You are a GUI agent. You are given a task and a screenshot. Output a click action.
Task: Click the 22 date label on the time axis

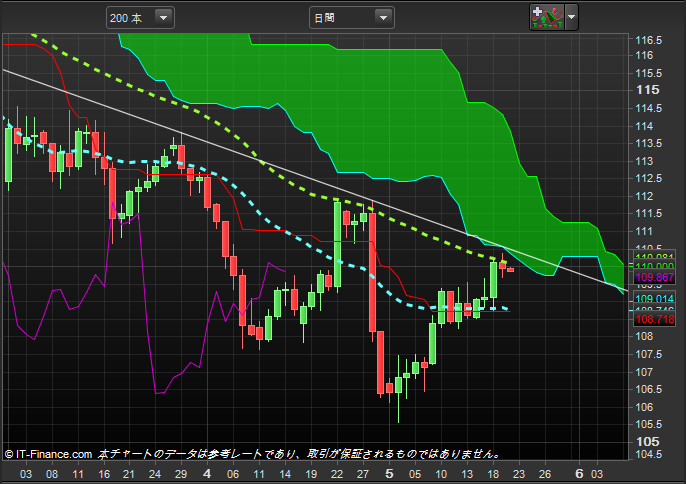click(x=337, y=474)
